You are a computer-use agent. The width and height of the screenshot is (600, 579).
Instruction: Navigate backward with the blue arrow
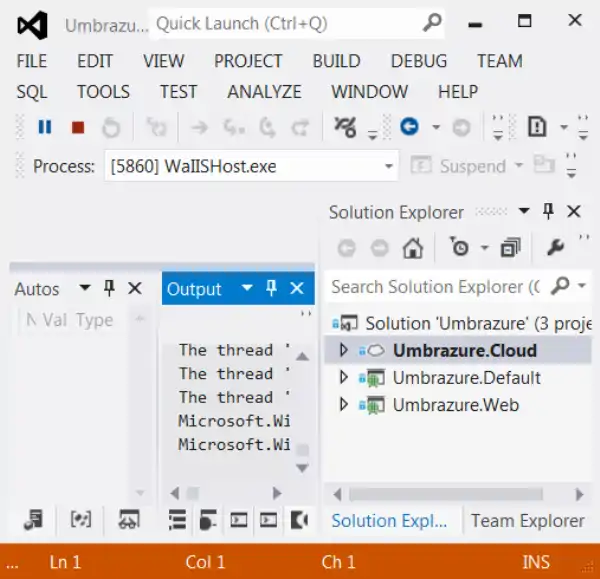click(x=409, y=127)
